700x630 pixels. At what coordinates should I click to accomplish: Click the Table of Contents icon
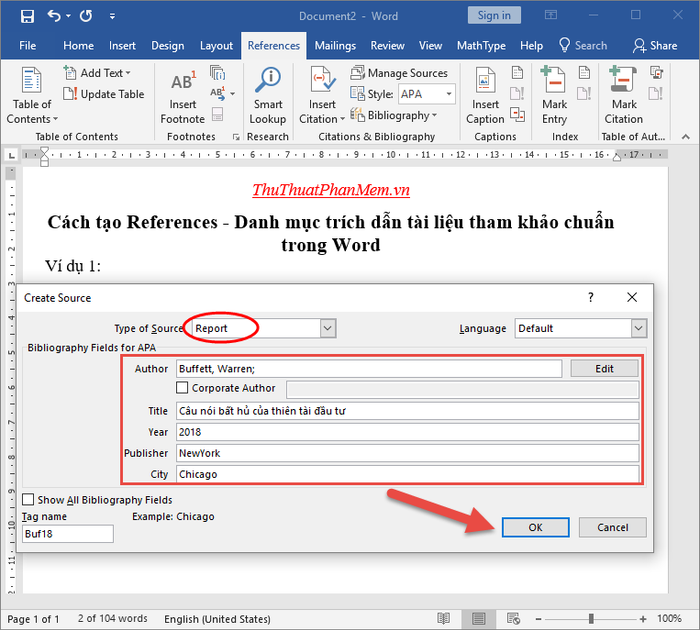click(x=32, y=80)
